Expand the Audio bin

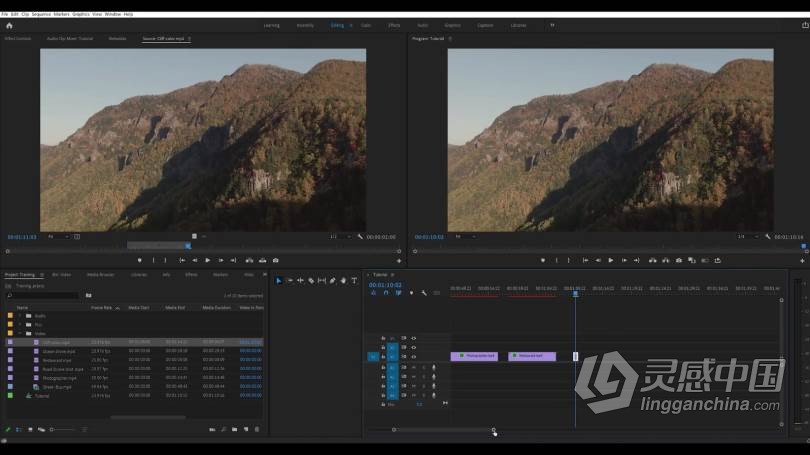pos(20,316)
